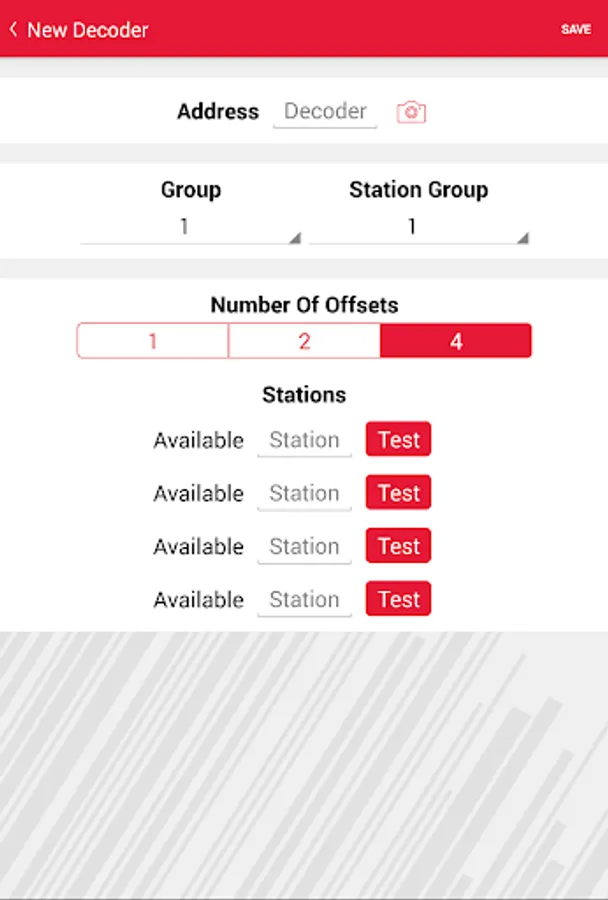Focus the third Station input field
This screenshot has height=900, width=608.
coord(304,546)
